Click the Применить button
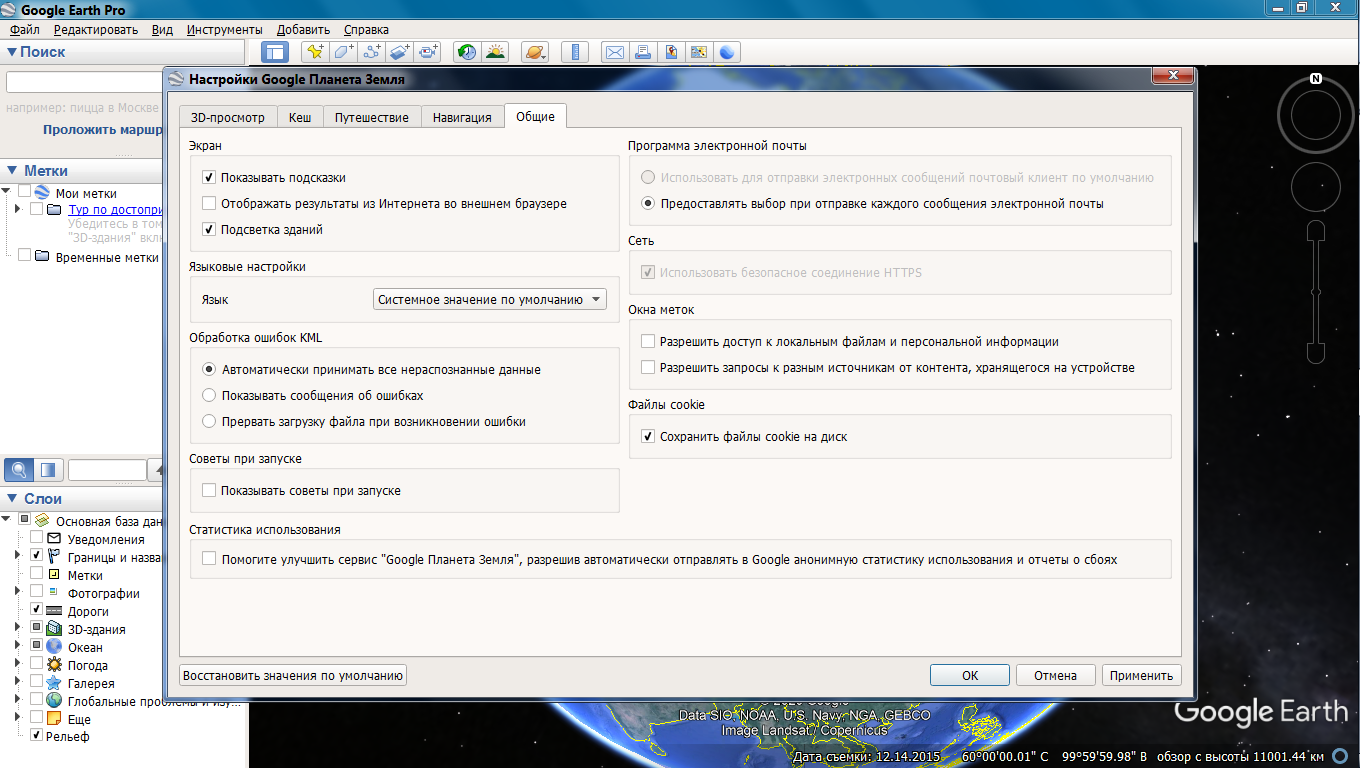Image resolution: width=1360 pixels, height=768 pixels. [x=1141, y=675]
